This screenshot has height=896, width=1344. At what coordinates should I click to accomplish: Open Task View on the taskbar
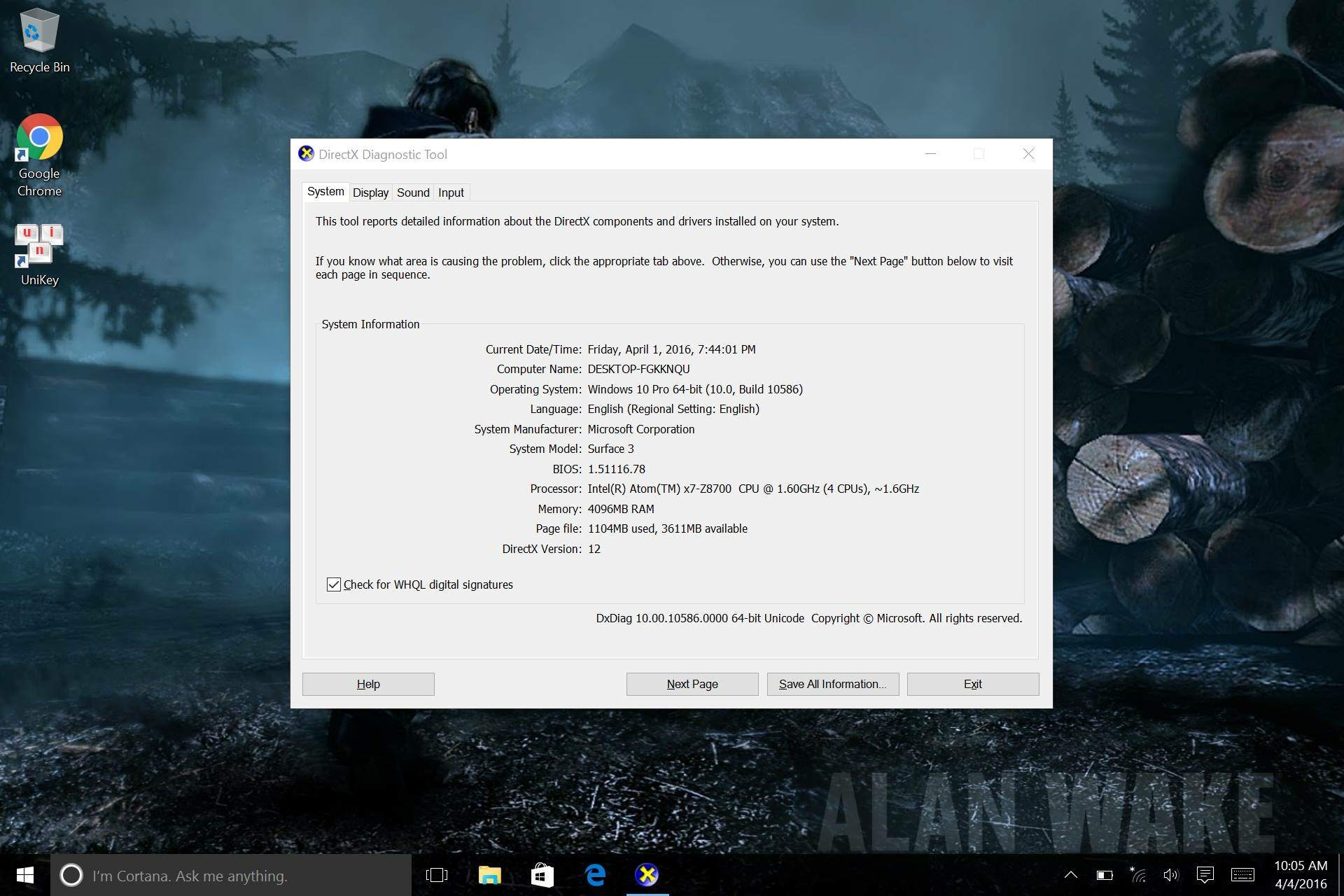click(x=437, y=875)
